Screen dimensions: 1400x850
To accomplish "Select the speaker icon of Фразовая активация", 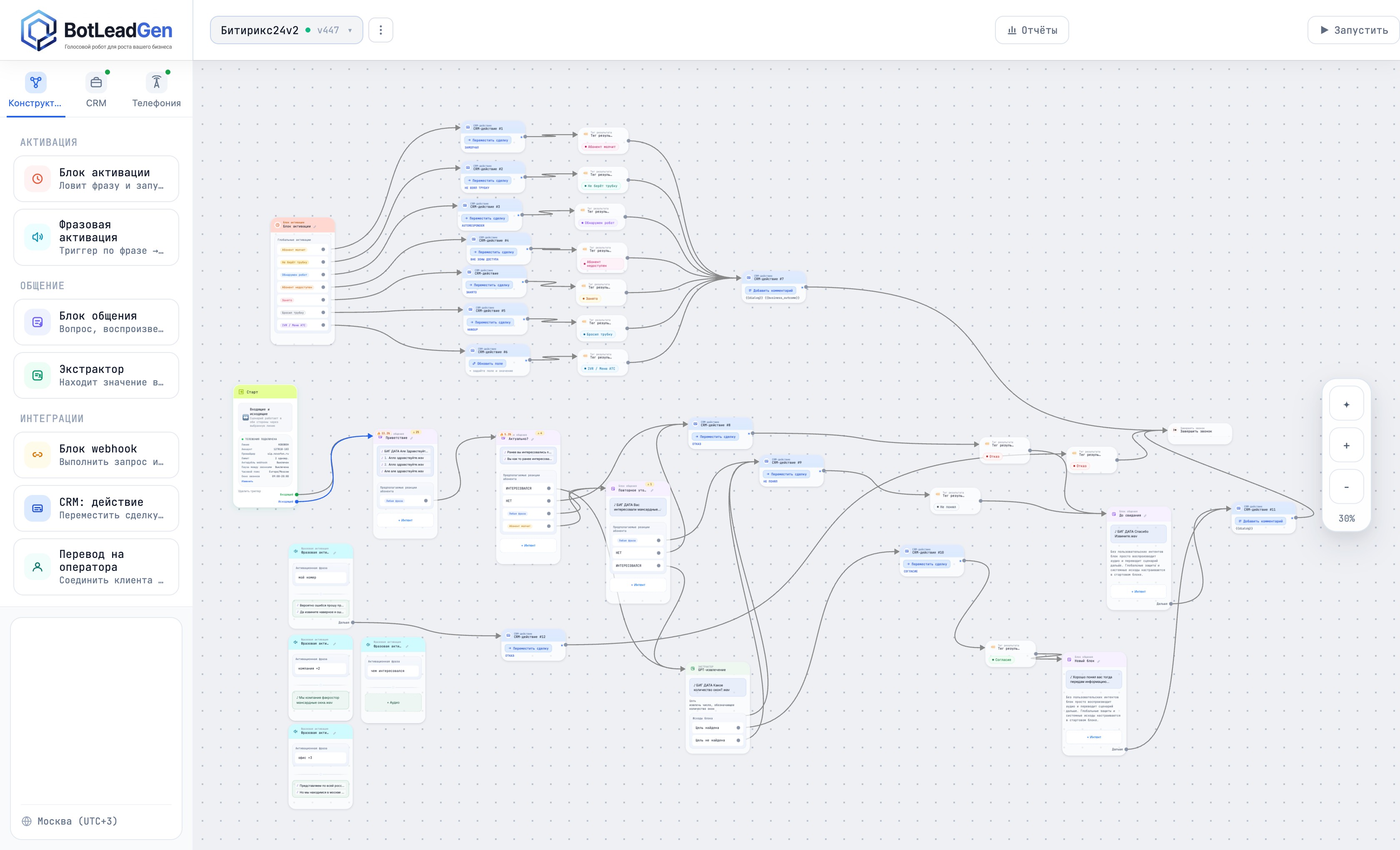I will point(37,237).
